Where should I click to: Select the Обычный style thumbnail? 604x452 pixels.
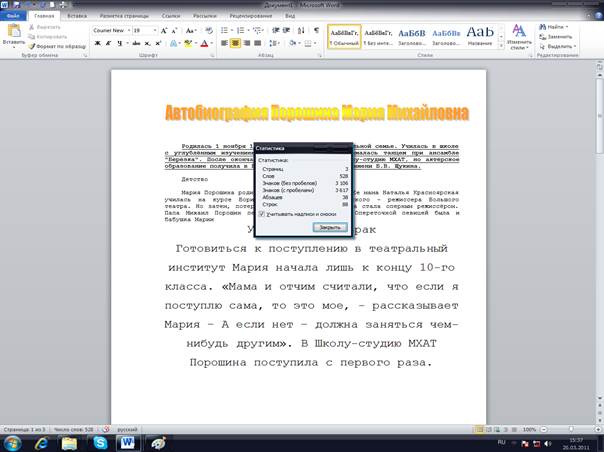344,36
